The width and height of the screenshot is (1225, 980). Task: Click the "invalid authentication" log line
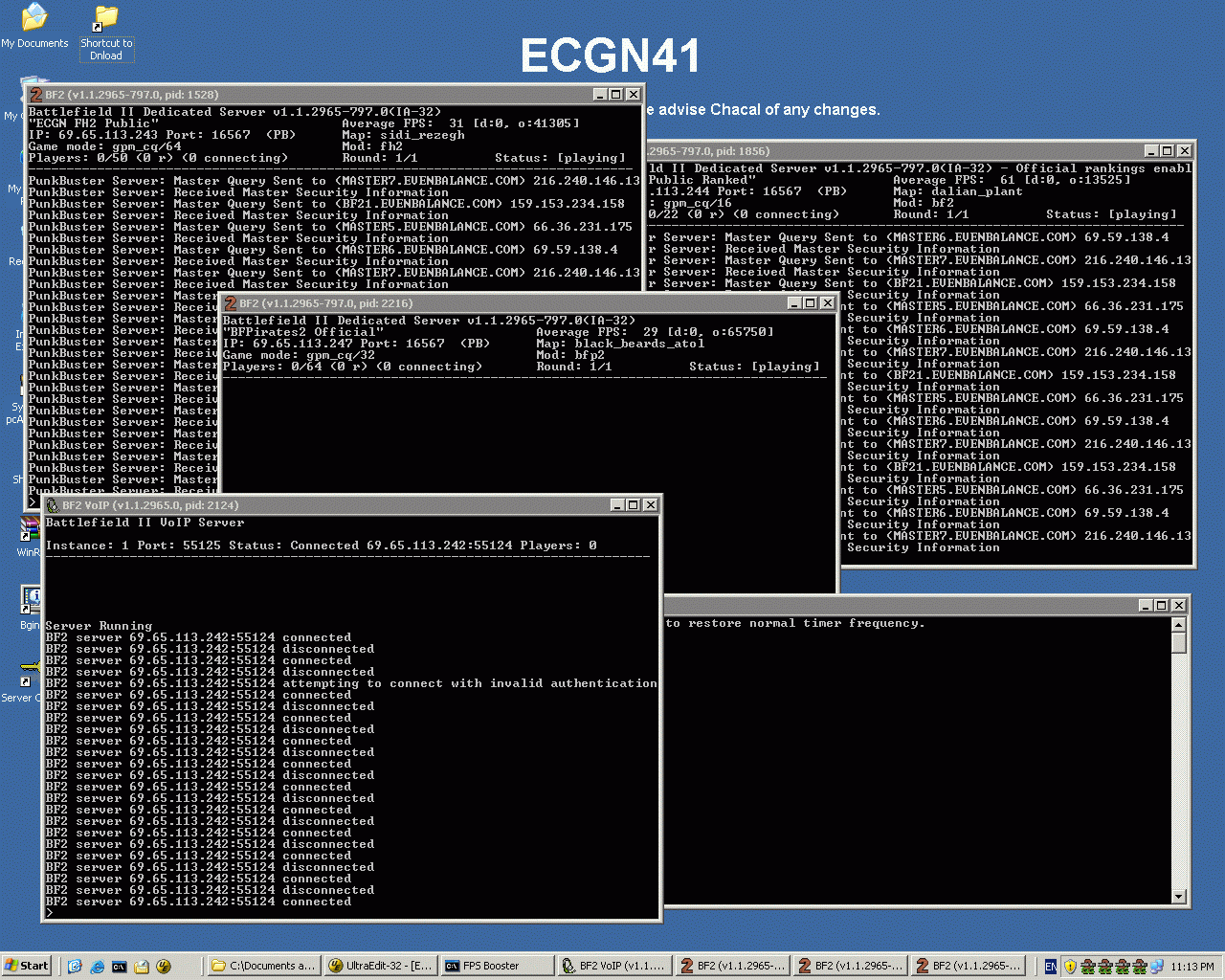(x=351, y=683)
